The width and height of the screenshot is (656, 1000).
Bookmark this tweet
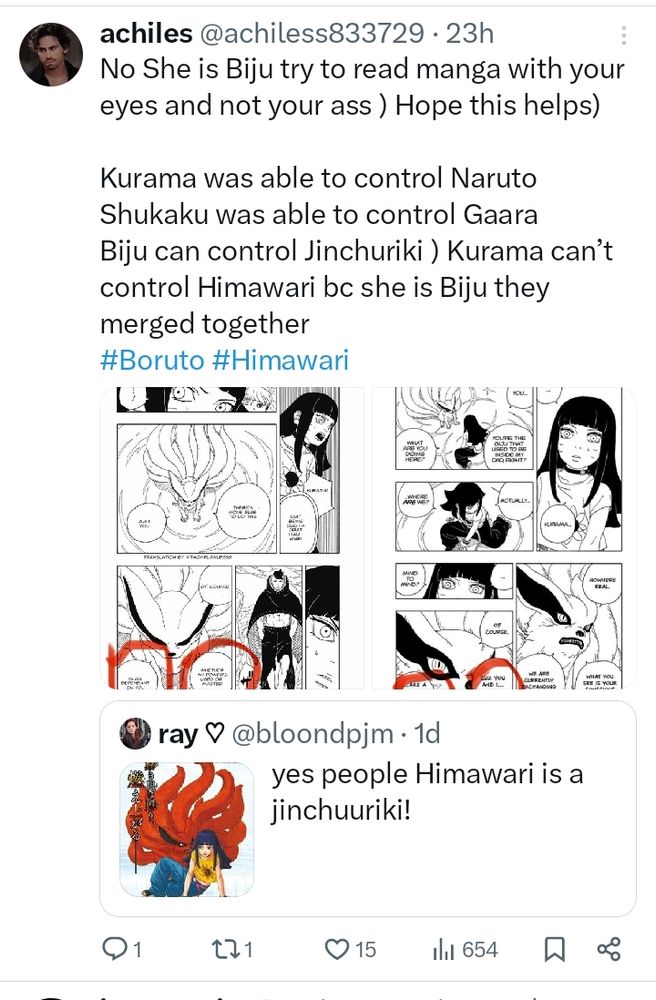click(554, 950)
